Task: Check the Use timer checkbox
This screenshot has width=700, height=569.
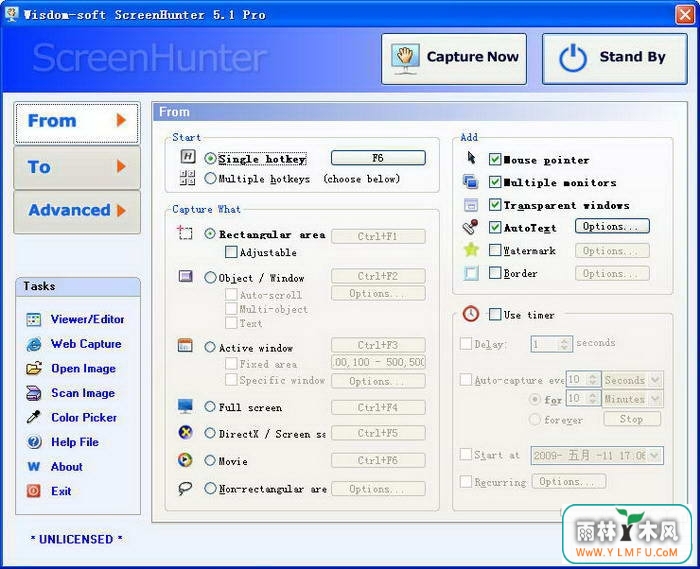Action: click(x=495, y=314)
